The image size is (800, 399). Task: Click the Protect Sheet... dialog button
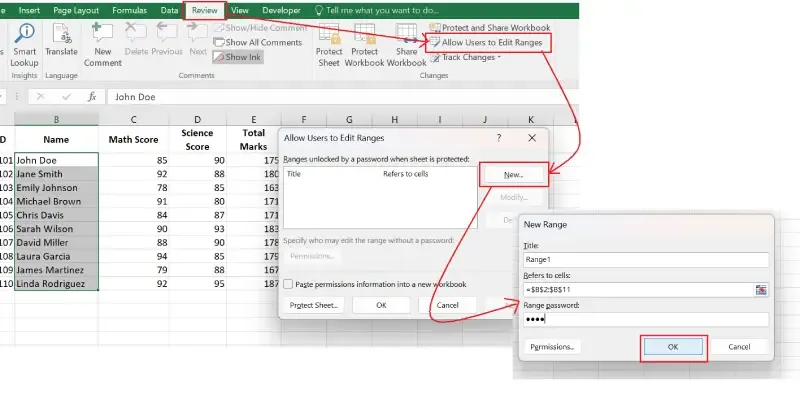coord(314,305)
